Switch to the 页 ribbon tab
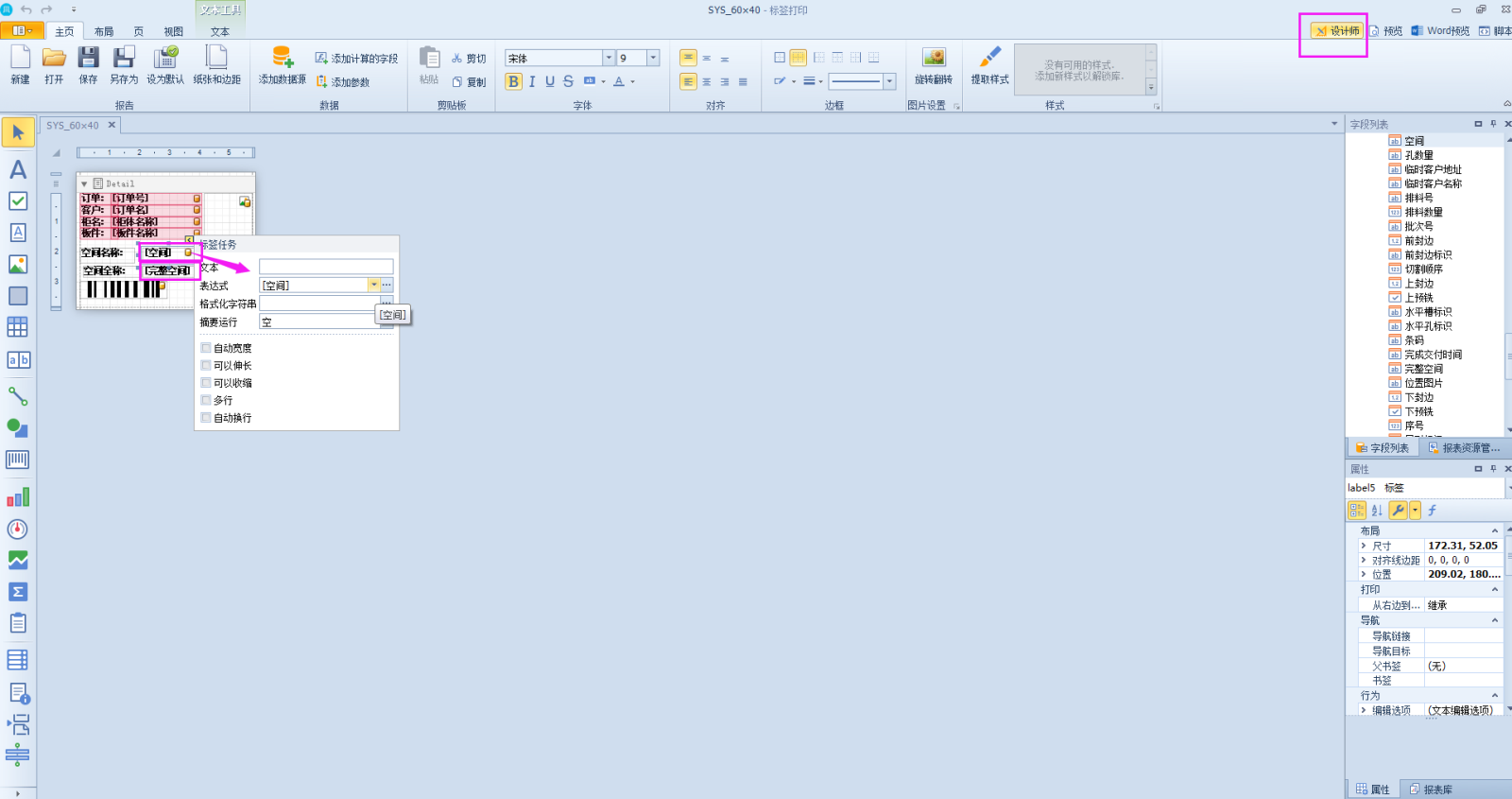This screenshot has height=799, width=1512. click(x=139, y=31)
